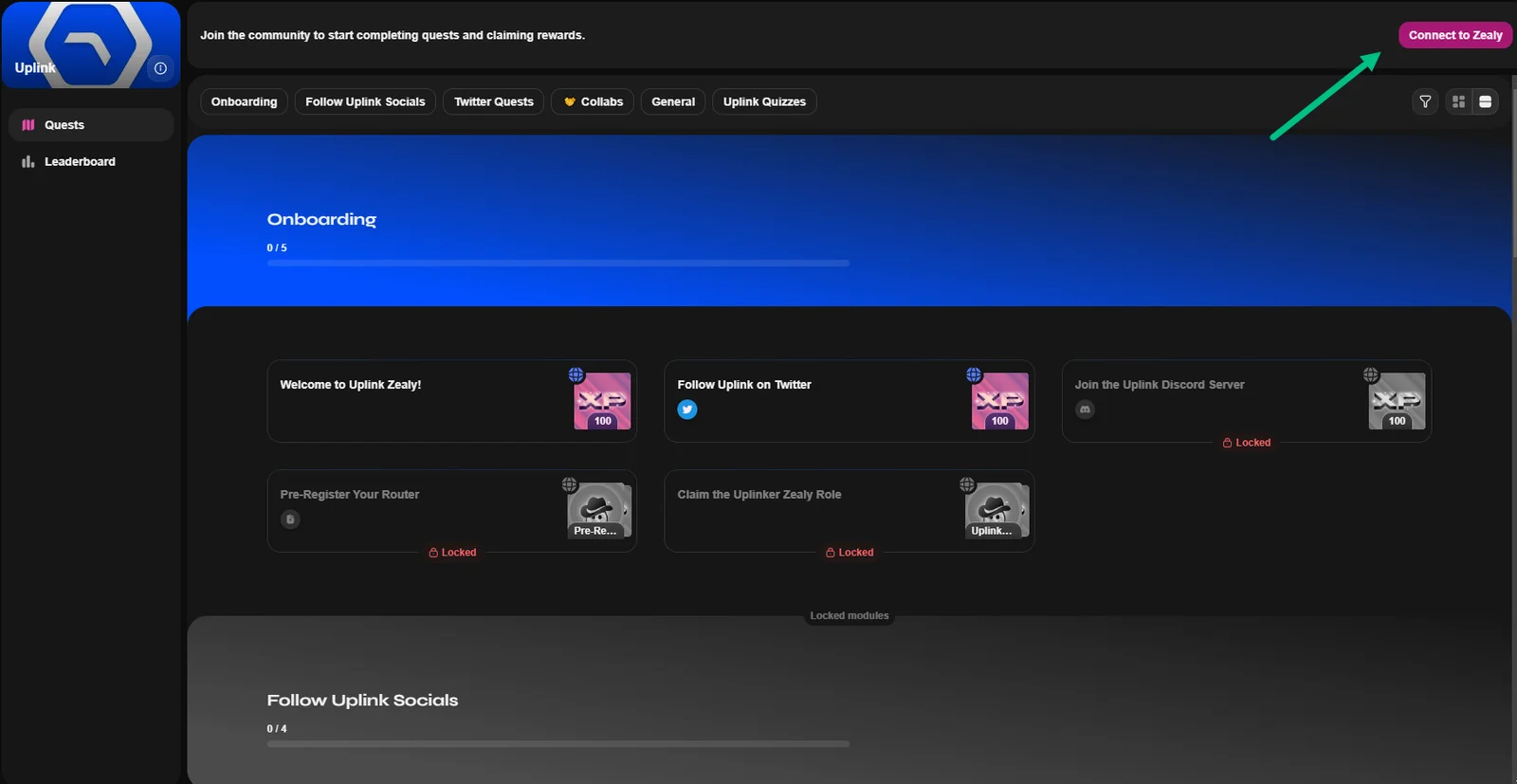This screenshot has height=784, width=1517.
Task: Click XP 100 badge on Follow Uplink Twitter
Action: tap(999, 401)
